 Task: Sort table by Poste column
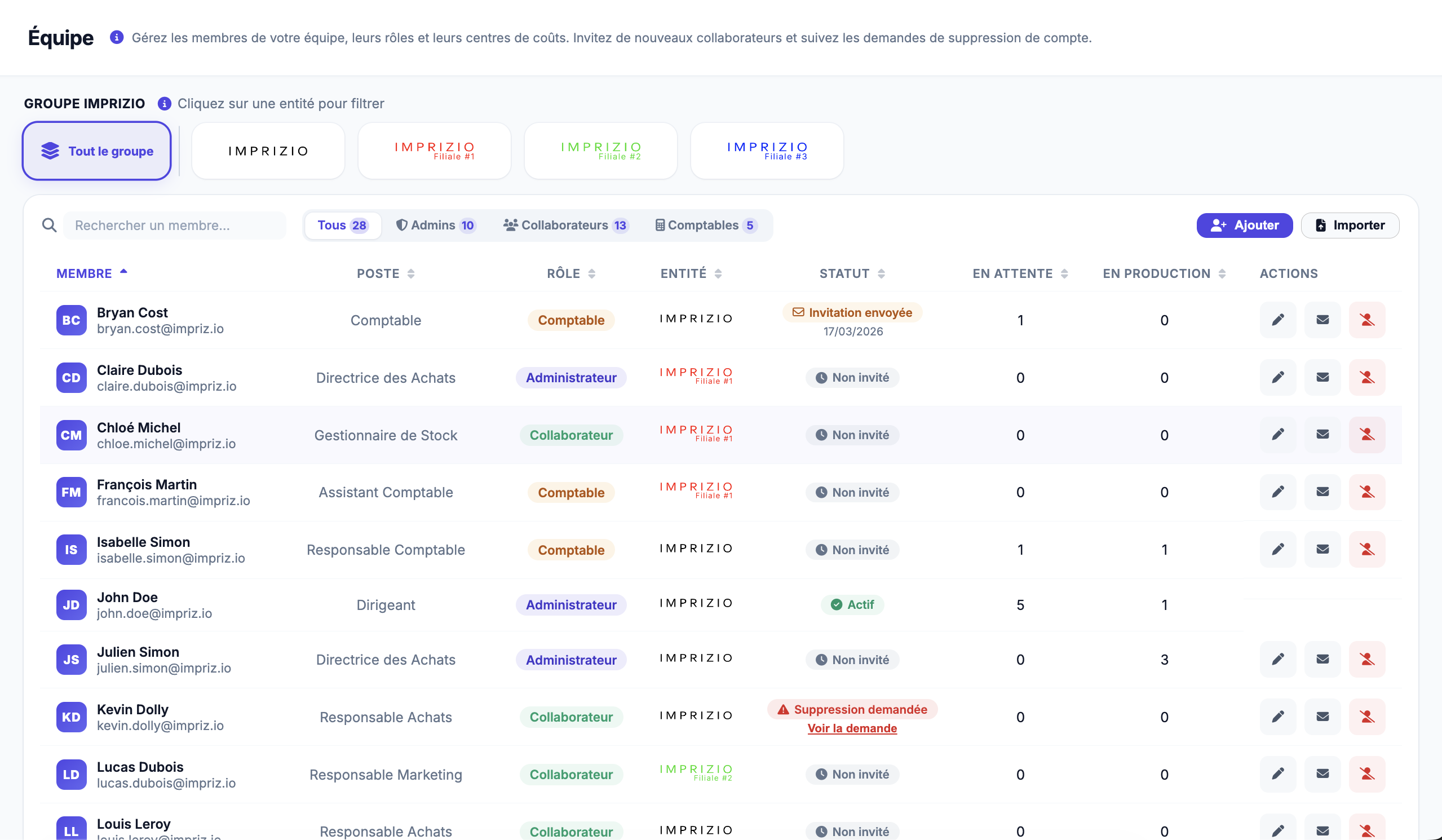tap(386, 273)
